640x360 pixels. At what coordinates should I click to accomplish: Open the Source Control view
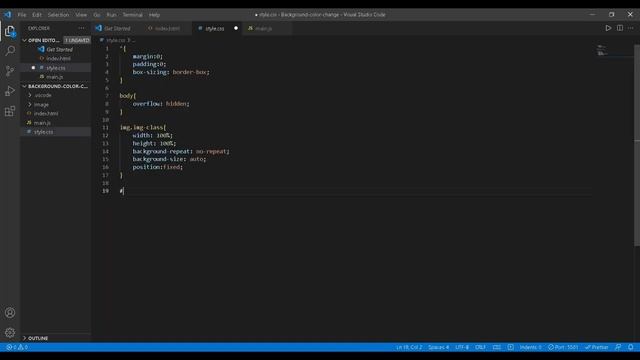(x=10, y=71)
